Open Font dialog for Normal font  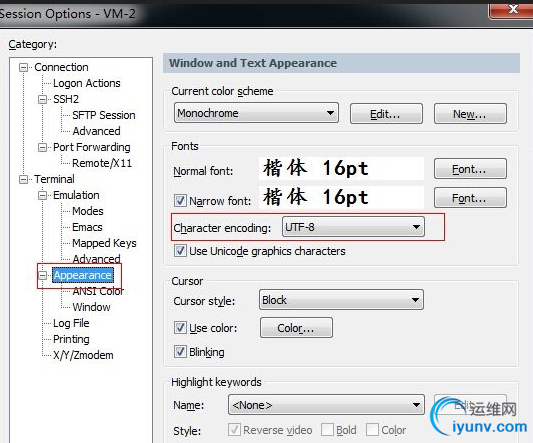click(470, 169)
